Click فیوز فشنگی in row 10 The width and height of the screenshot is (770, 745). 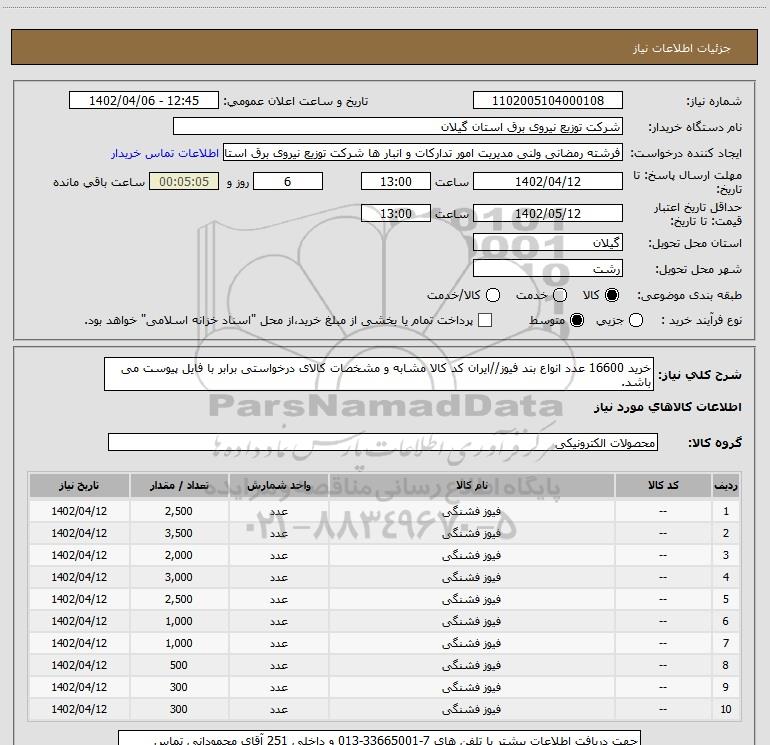(471, 709)
